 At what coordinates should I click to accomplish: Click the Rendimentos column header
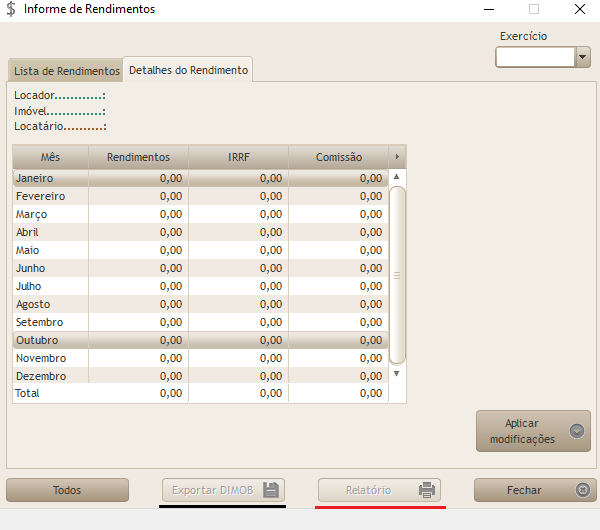[x=138, y=157]
